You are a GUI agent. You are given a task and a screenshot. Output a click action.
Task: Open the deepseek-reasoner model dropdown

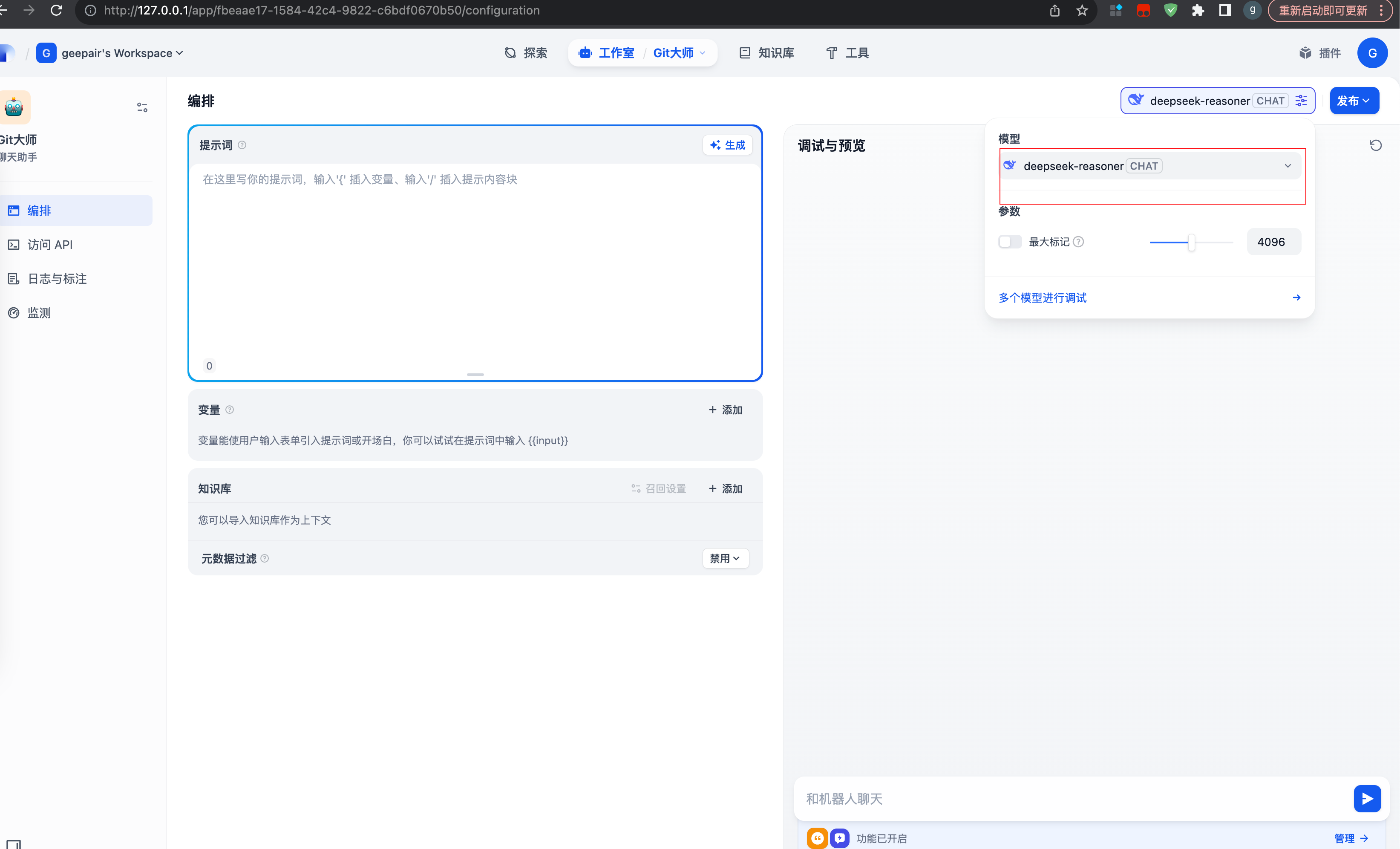tap(1151, 166)
